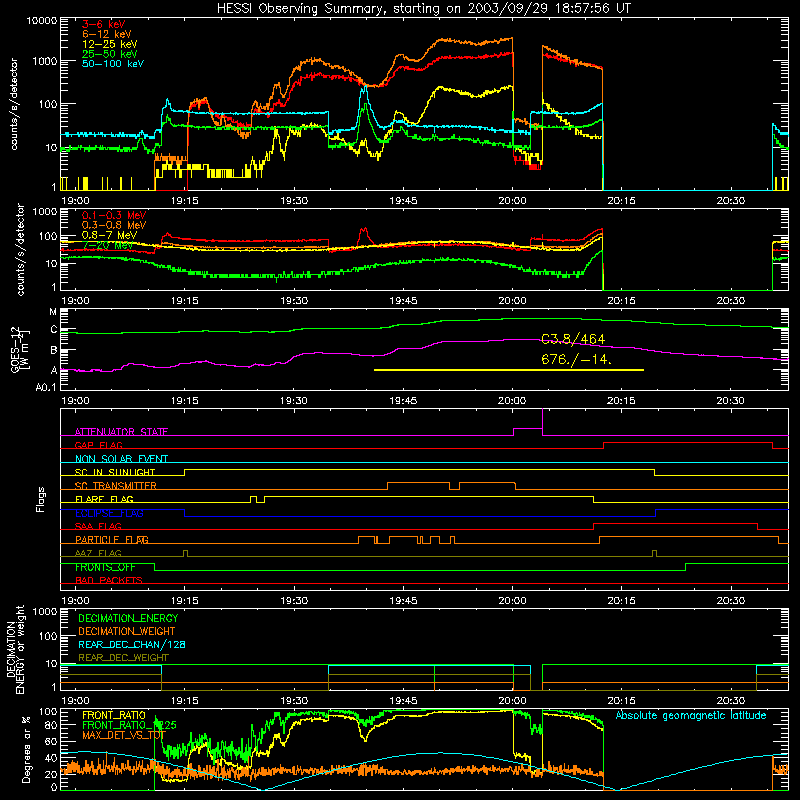Click the 676./-14. flare position annotation

(577, 359)
